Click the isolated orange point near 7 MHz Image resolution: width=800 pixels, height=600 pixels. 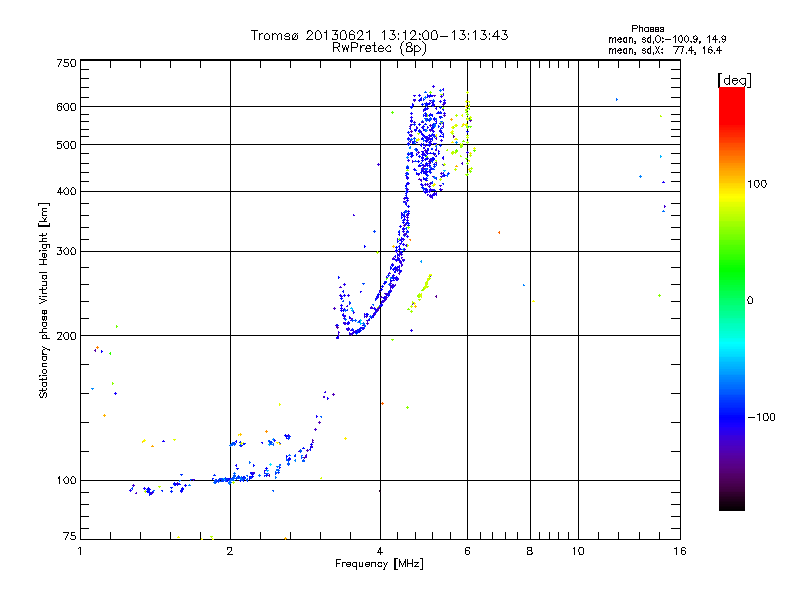click(x=499, y=233)
